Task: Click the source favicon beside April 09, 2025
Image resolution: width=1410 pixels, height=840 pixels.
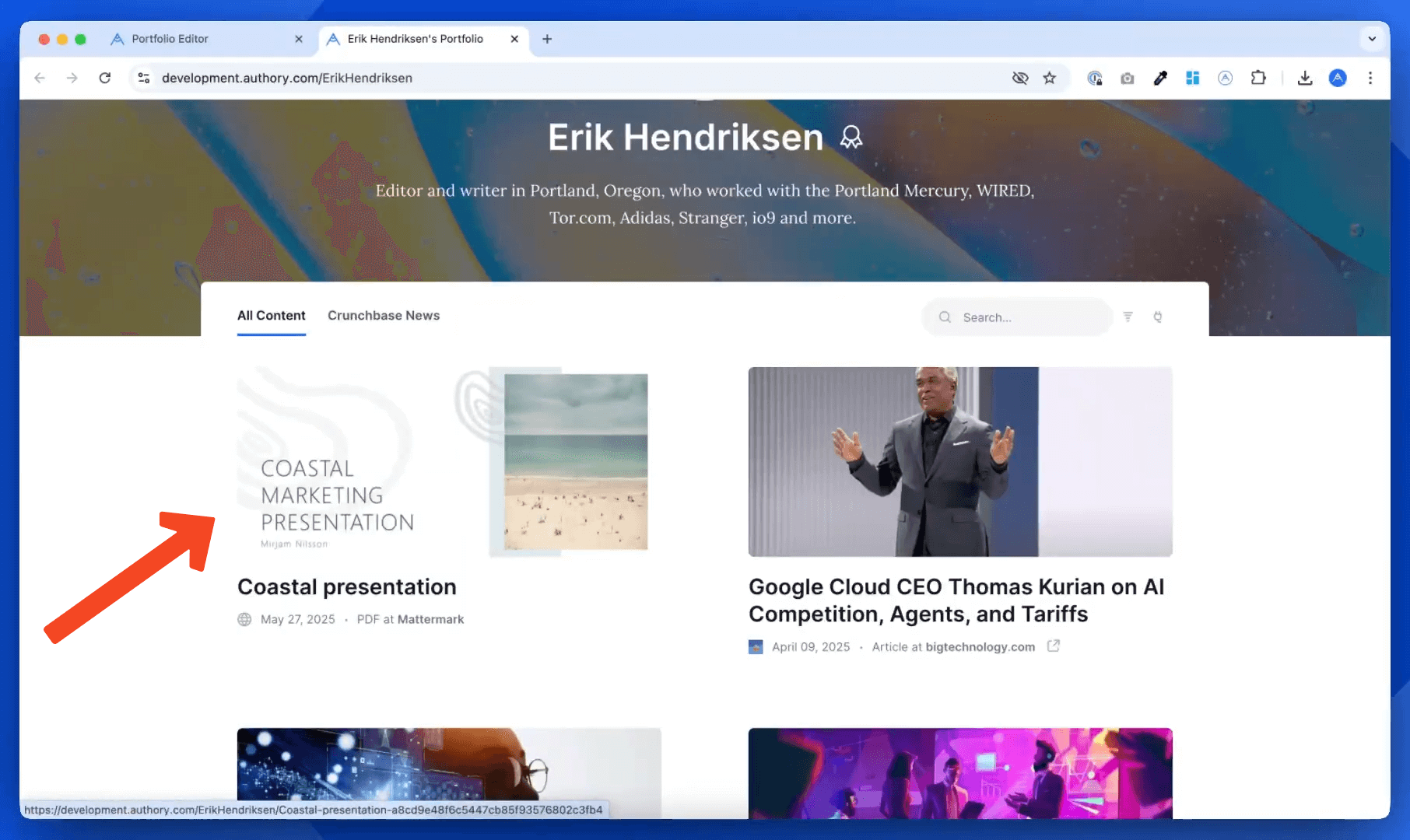Action: (x=756, y=647)
